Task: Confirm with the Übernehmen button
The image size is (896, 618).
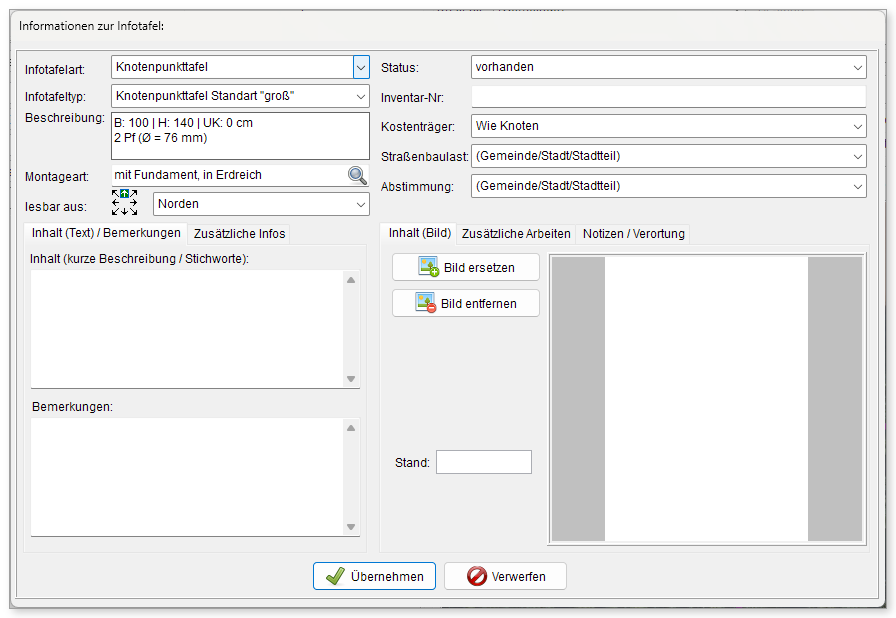Action: point(374,576)
